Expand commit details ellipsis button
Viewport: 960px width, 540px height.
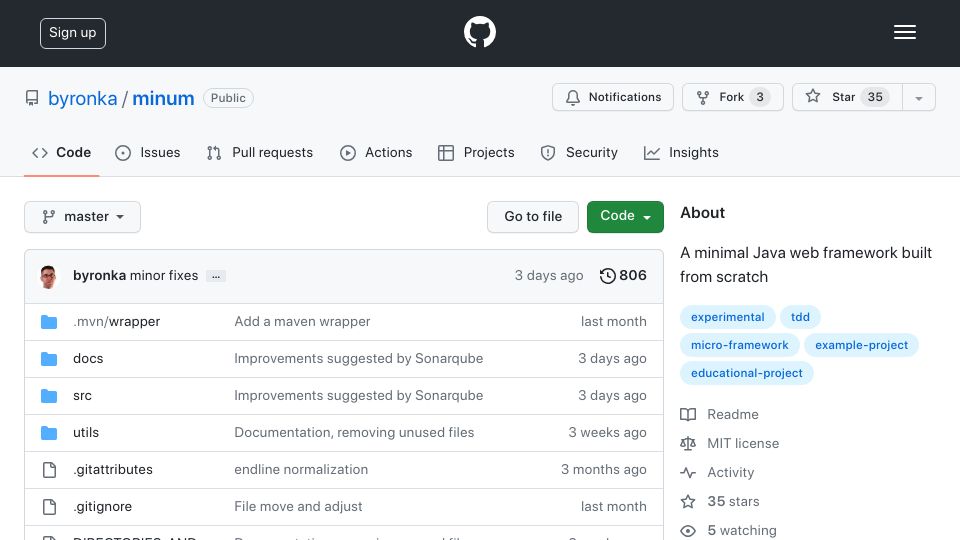point(216,276)
